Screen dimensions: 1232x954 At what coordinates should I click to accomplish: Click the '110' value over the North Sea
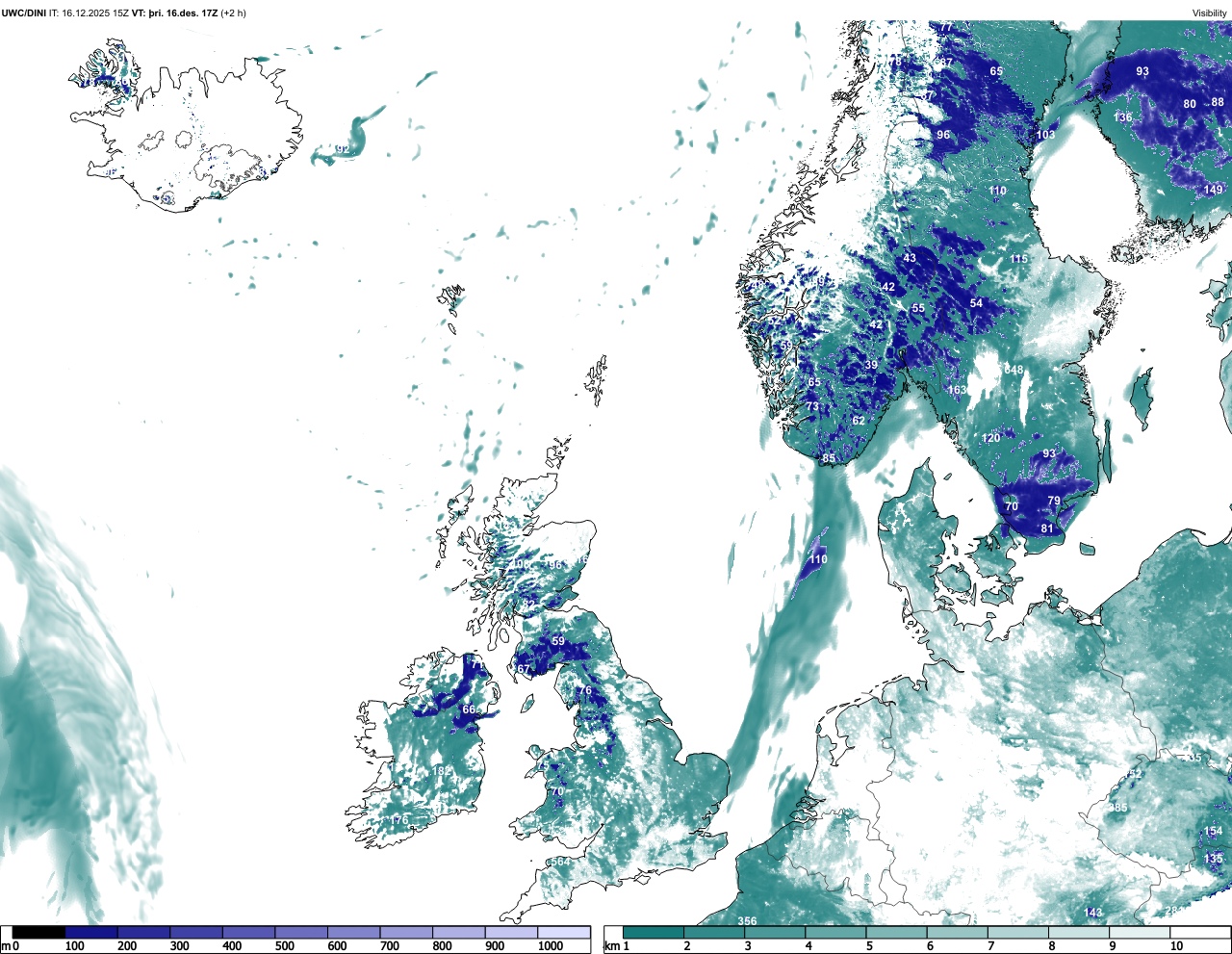(x=818, y=559)
